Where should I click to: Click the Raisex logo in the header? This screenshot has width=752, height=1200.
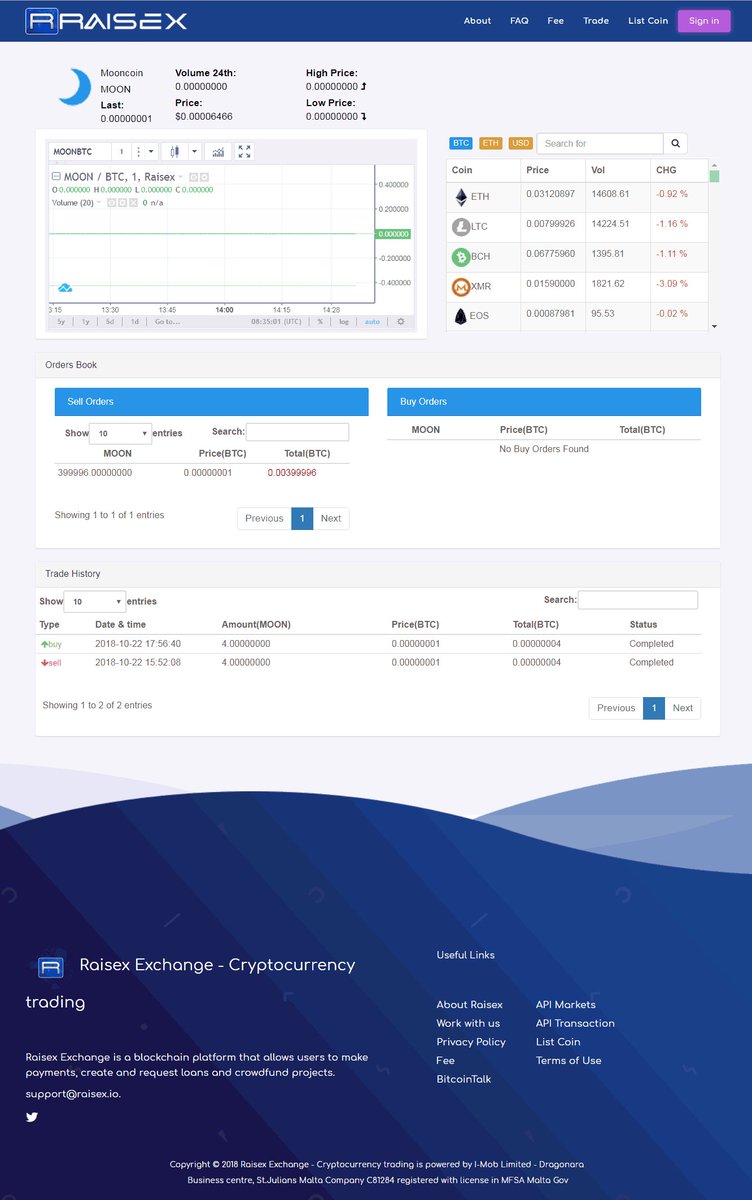pos(107,20)
